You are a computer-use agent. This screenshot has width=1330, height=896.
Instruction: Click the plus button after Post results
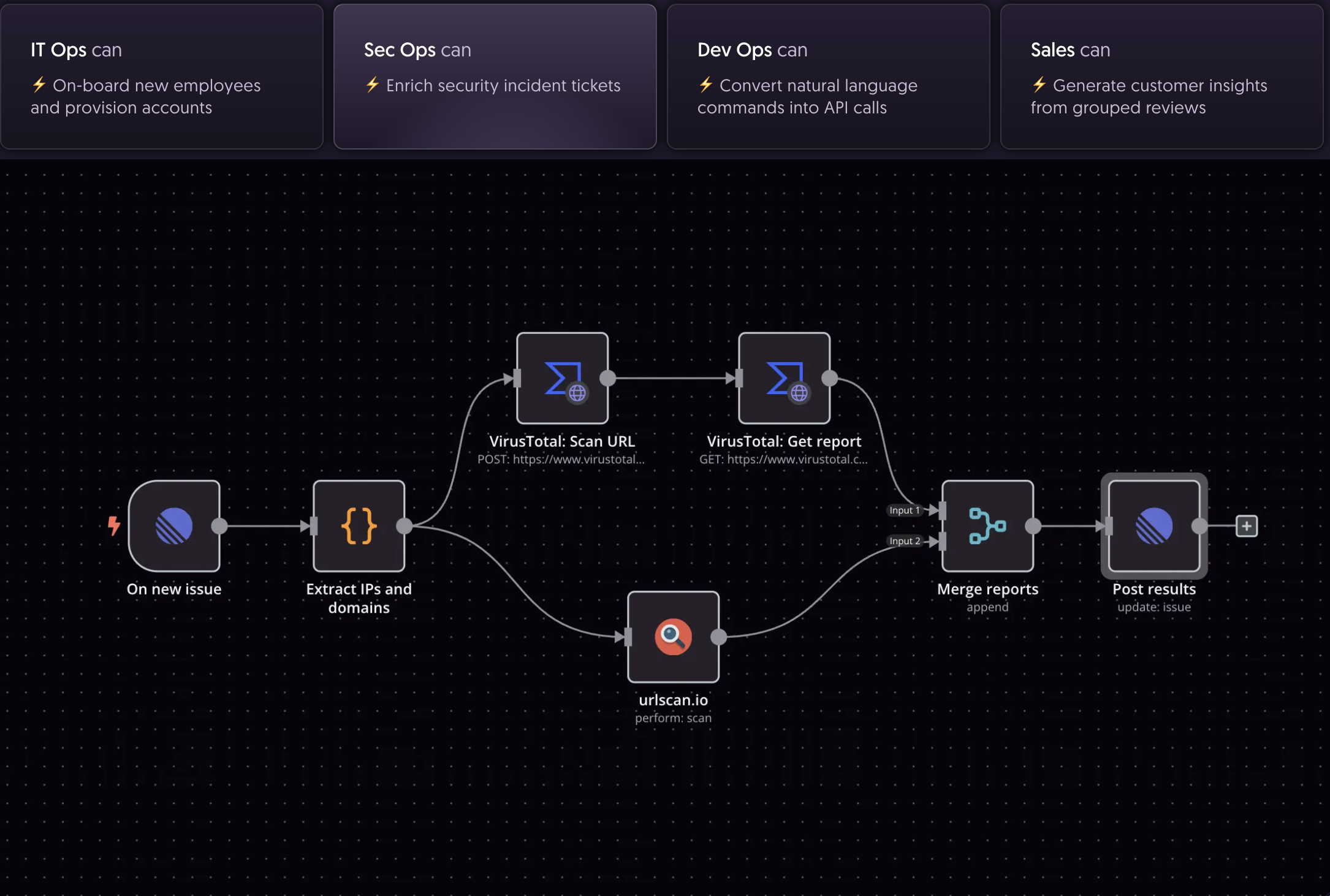[1247, 526]
